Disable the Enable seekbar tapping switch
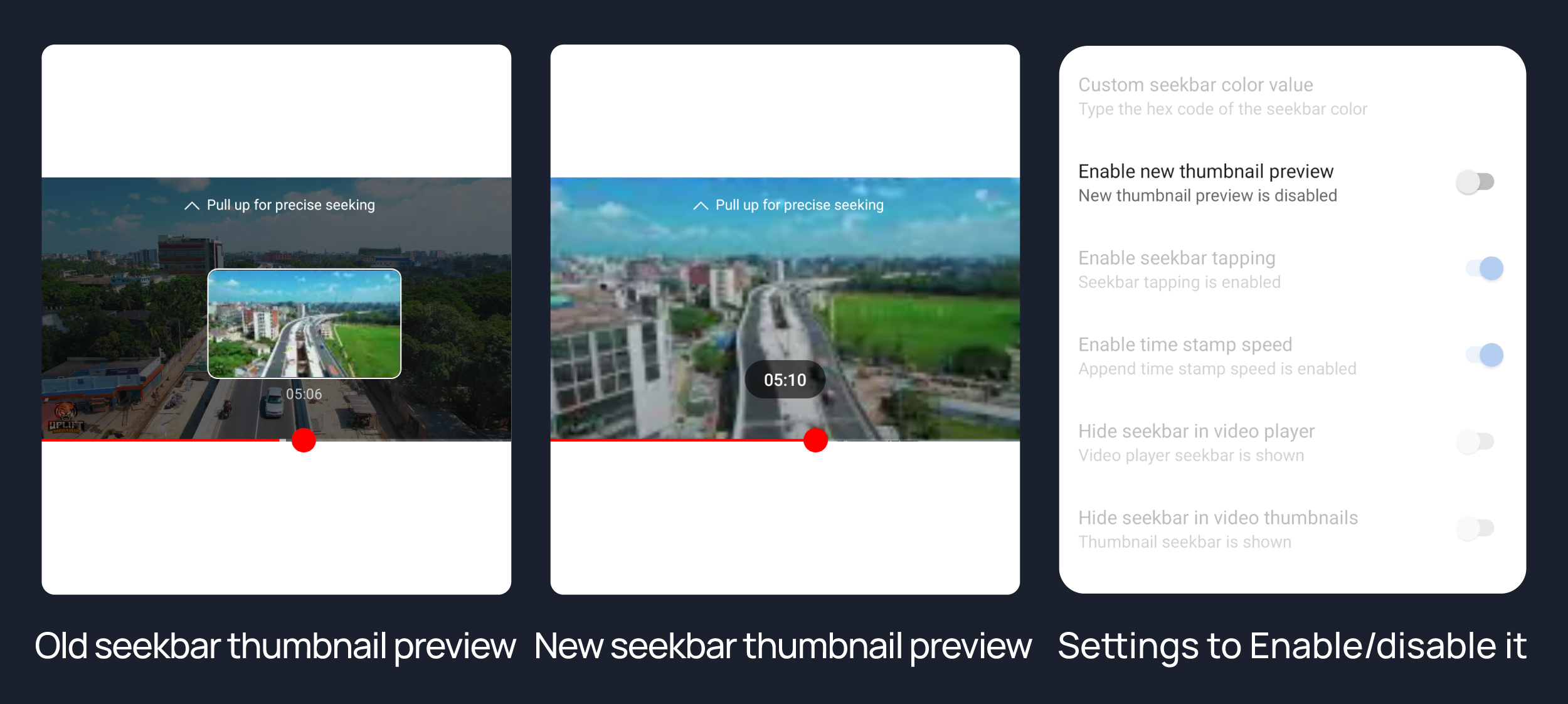This screenshot has width=1568, height=704. click(1485, 269)
